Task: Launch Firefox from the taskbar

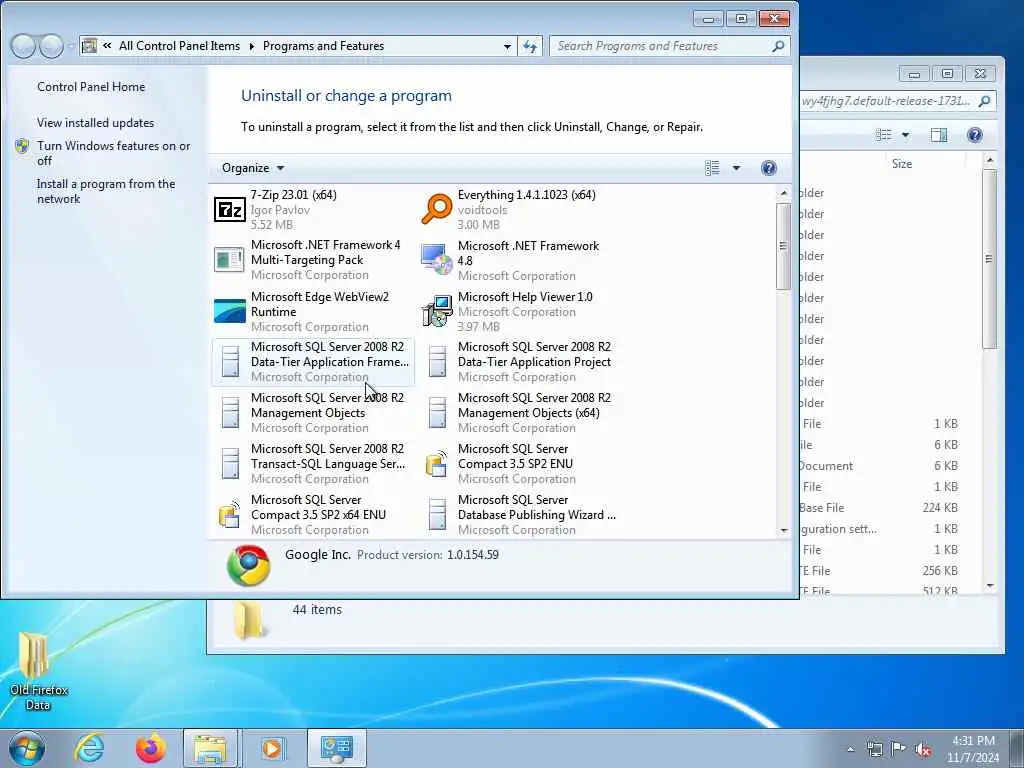Action: (151, 748)
